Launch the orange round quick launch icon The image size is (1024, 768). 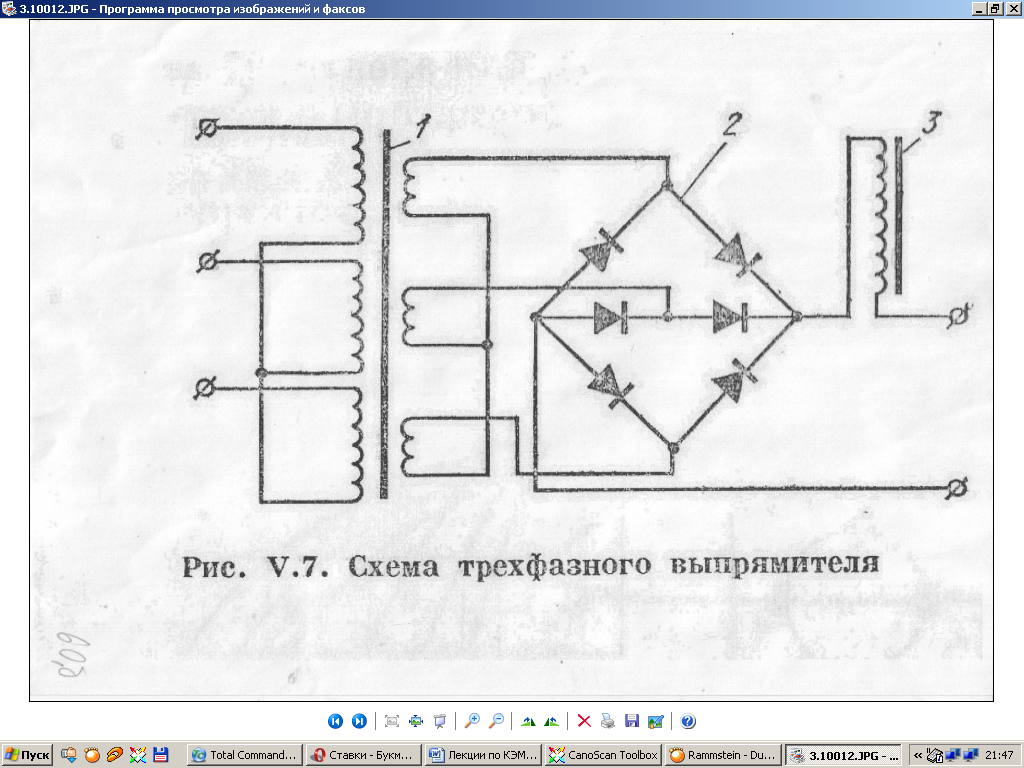pos(92,755)
